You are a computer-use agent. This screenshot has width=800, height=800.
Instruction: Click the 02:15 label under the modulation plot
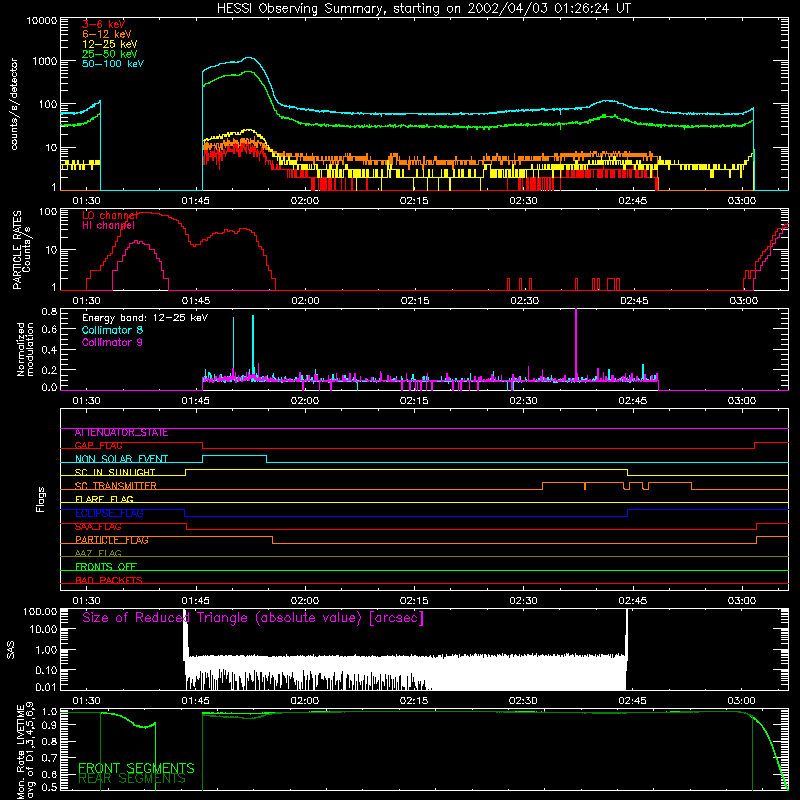[x=414, y=401]
